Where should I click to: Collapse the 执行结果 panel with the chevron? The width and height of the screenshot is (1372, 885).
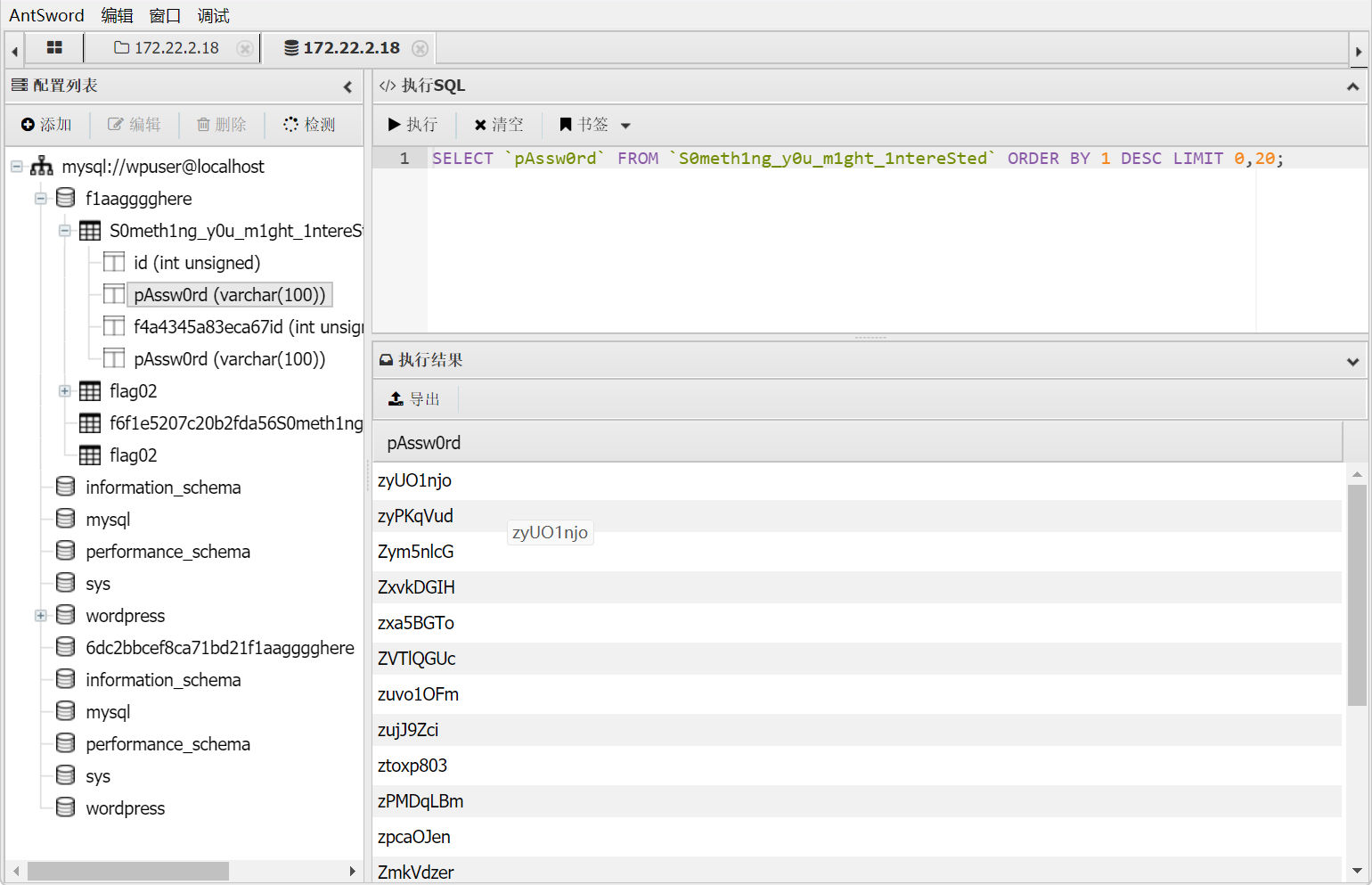pos(1352,361)
